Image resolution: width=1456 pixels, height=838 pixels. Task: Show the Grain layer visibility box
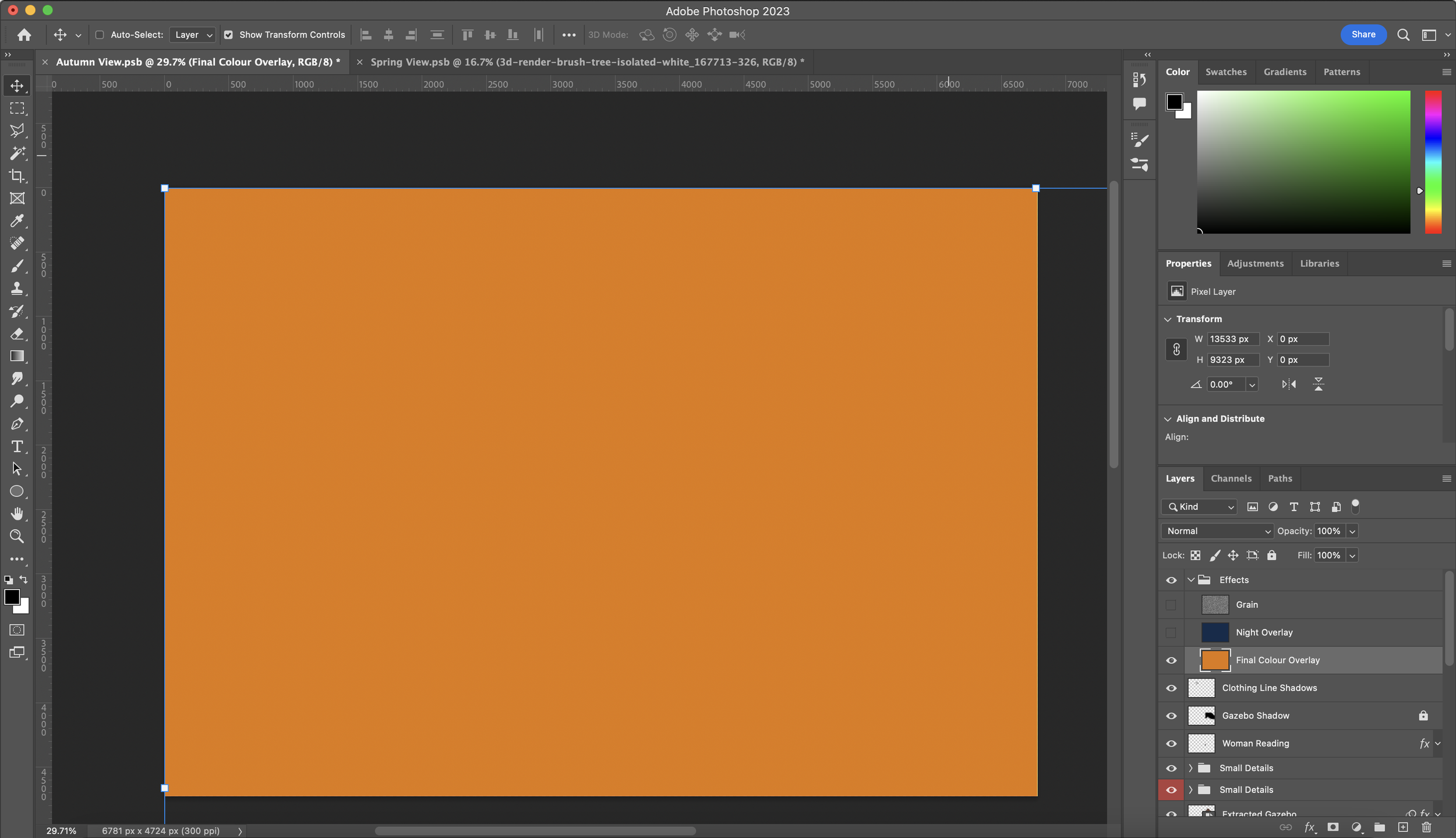[1171, 605]
